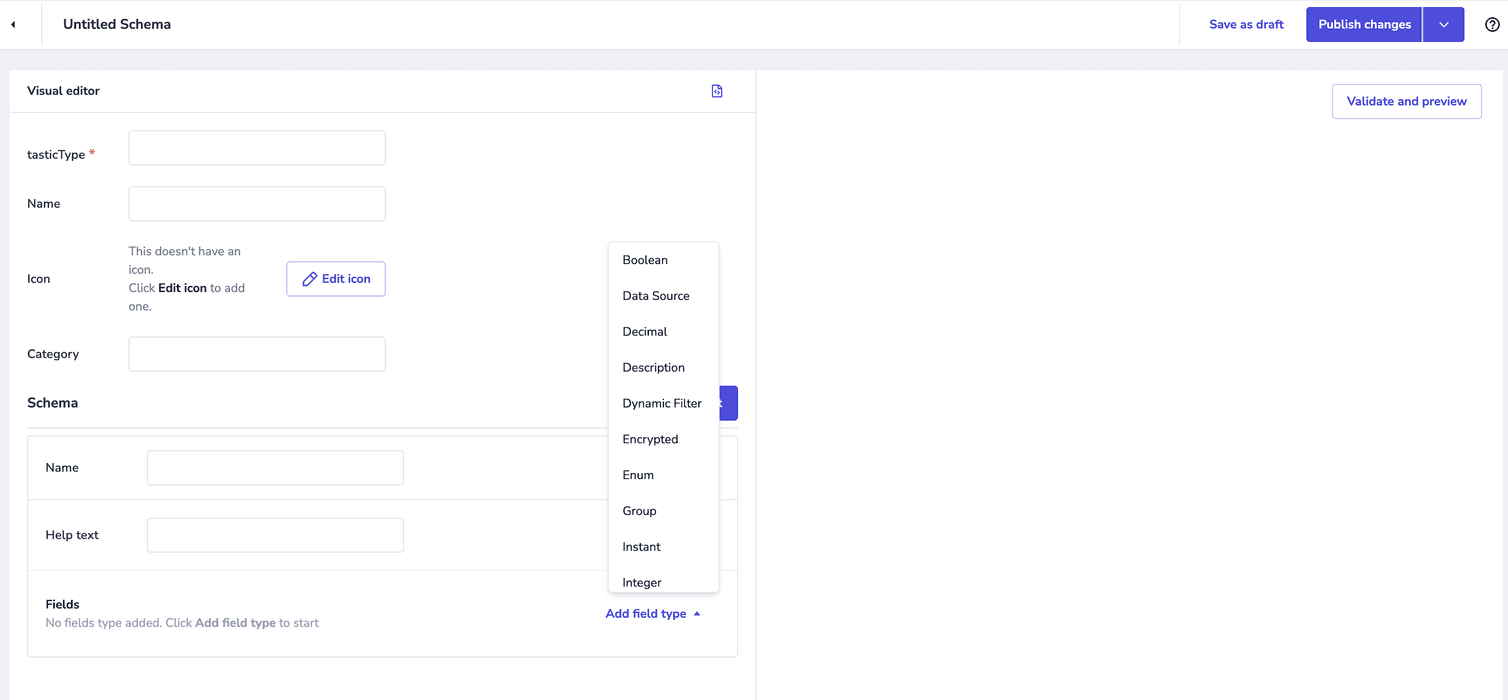This screenshot has height=700, width=1508.
Task: Click Validate and preview
Action: [1406, 101]
